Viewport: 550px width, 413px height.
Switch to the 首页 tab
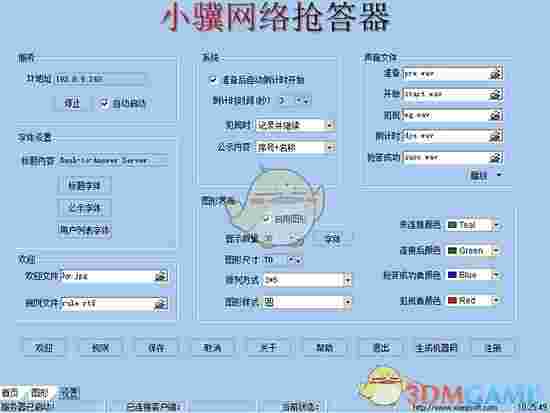coord(10,393)
